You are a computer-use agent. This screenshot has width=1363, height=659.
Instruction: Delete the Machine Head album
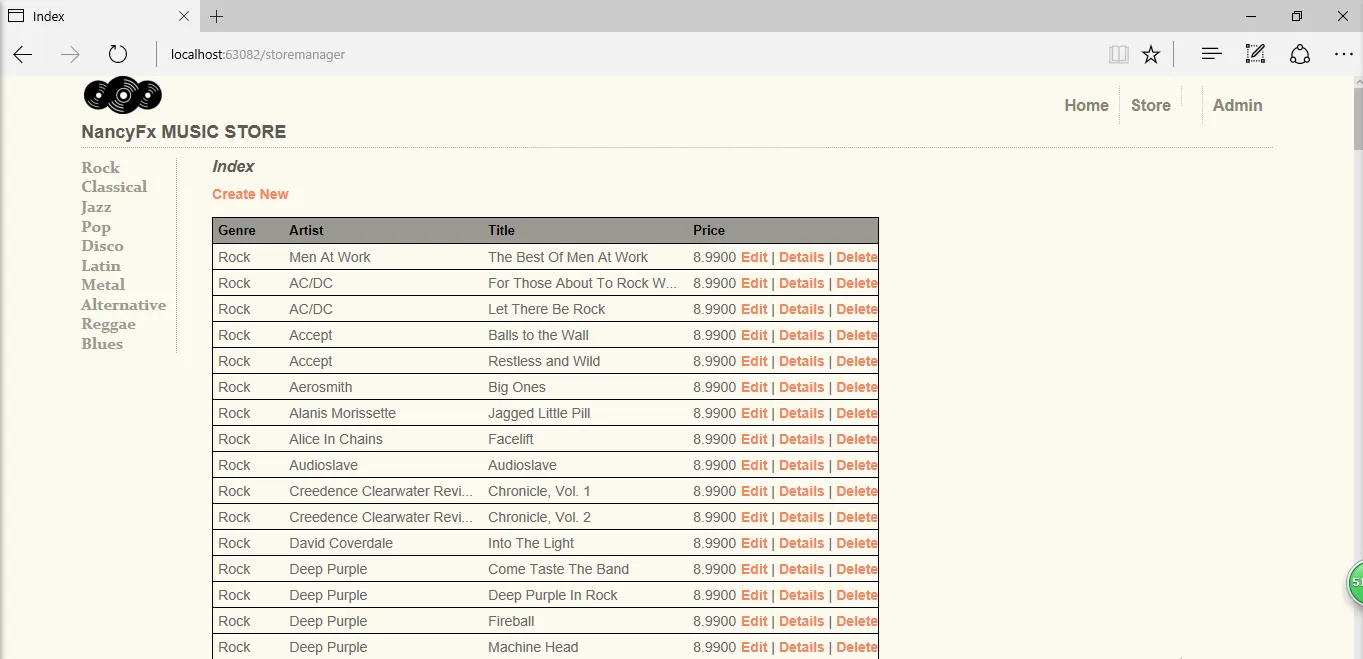click(857, 647)
